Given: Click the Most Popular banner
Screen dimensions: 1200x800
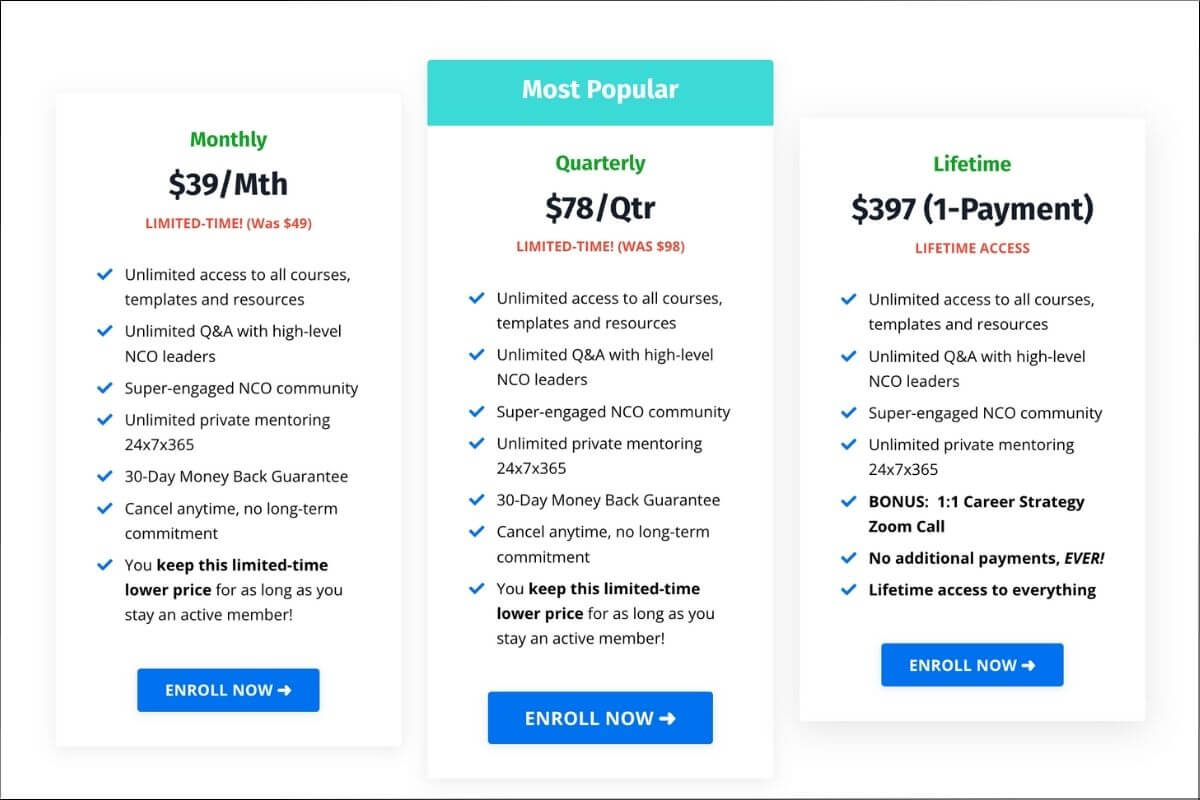Looking at the screenshot, I should click(600, 90).
